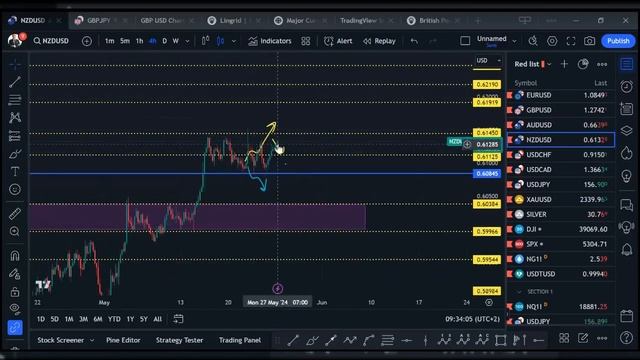Viewport: 640px width, 360px height.
Task: Select the YTD date range
Action: (x=114, y=319)
